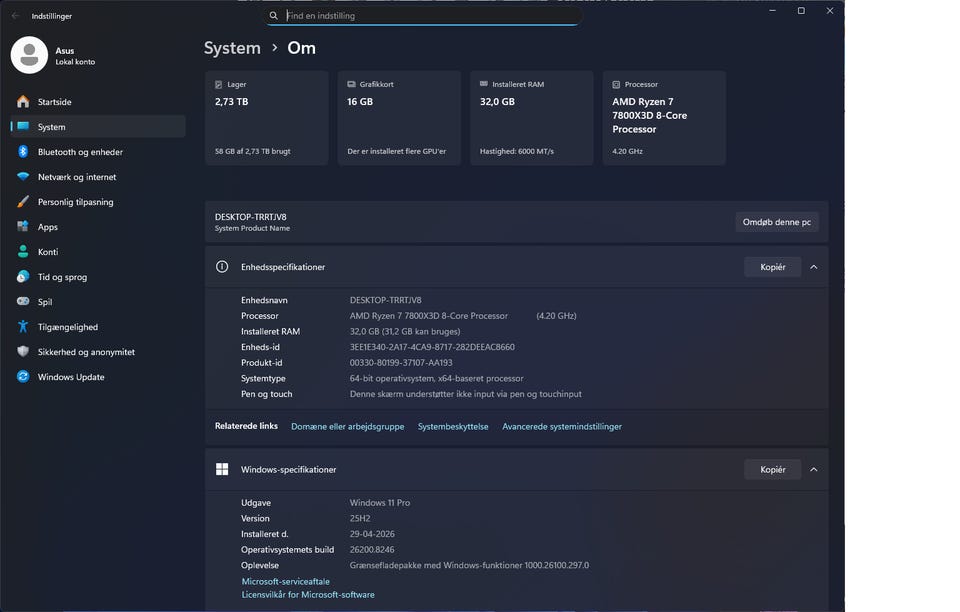
Task: Click the Pen og touch description text
Action: pos(466,394)
